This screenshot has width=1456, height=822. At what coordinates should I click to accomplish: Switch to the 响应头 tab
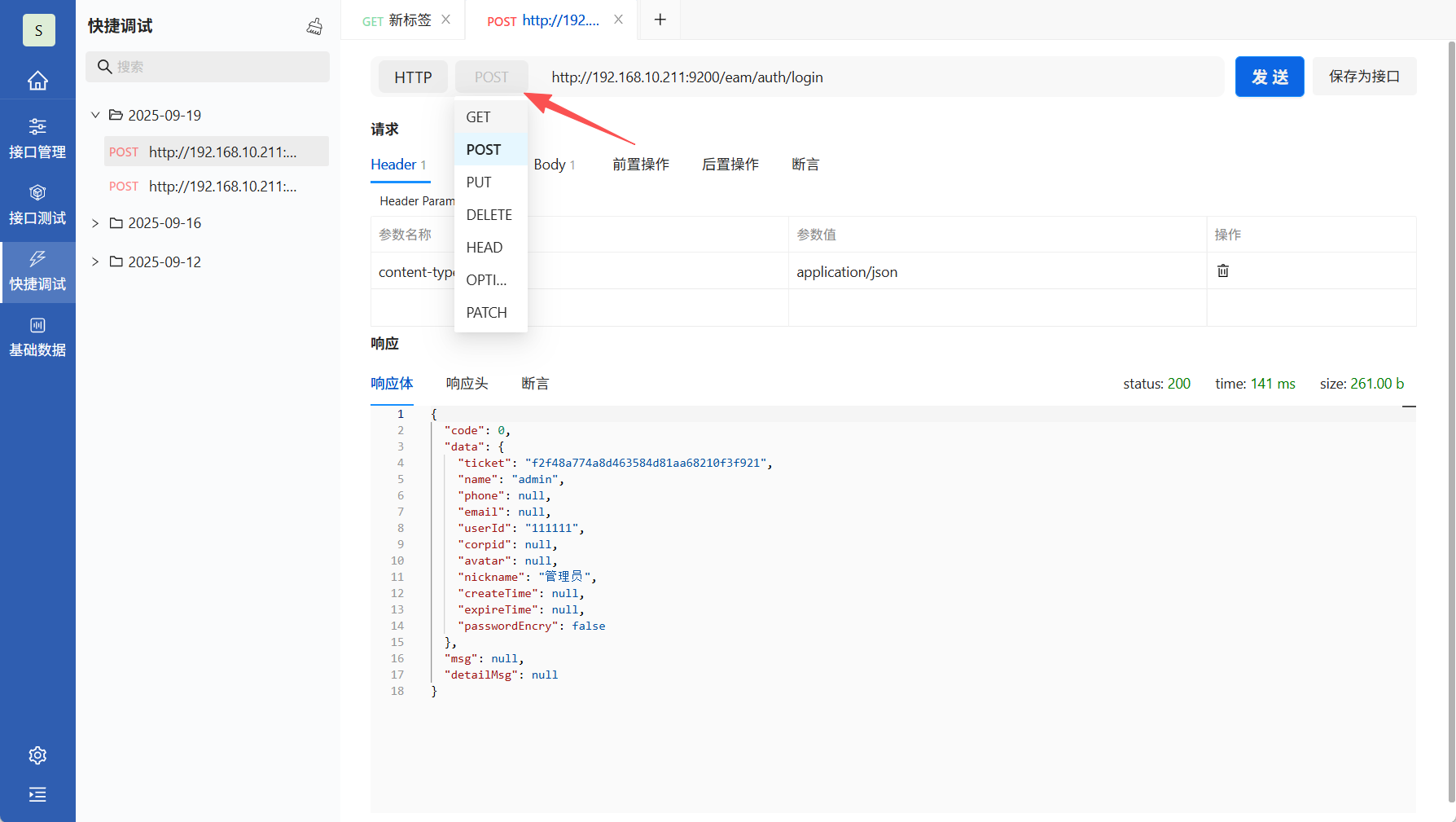(467, 384)
